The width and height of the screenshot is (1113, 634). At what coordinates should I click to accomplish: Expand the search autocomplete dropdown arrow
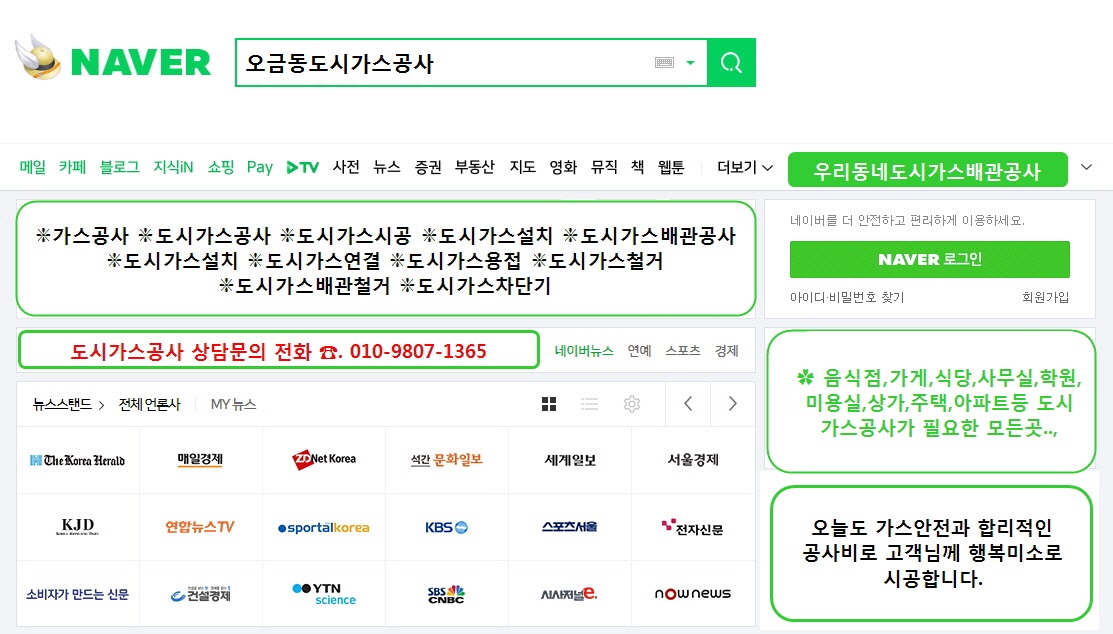[690, 62]
